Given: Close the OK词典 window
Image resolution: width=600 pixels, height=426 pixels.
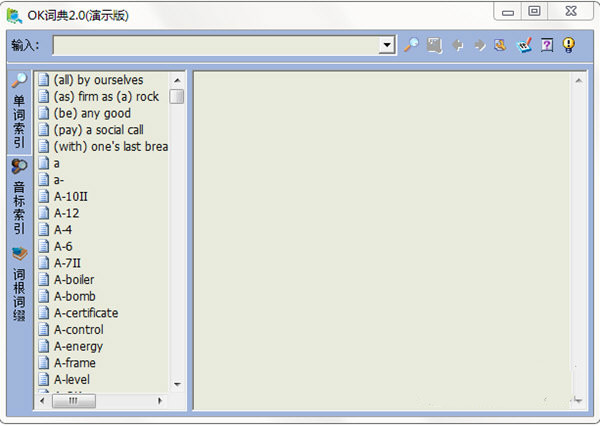Looking at the screenshot, I should click(571, 11).
